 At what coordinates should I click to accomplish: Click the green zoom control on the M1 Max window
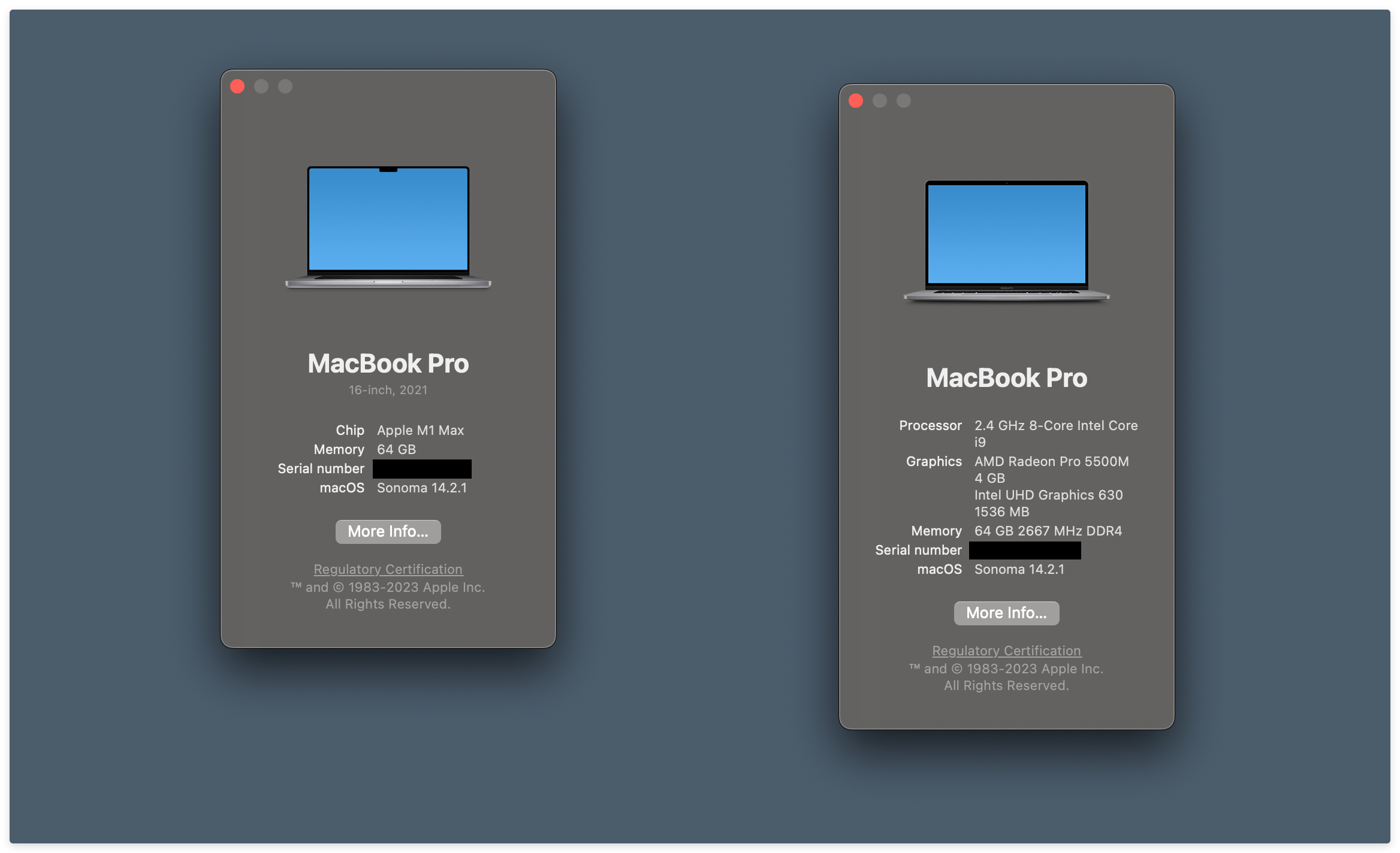click(286, 86)
